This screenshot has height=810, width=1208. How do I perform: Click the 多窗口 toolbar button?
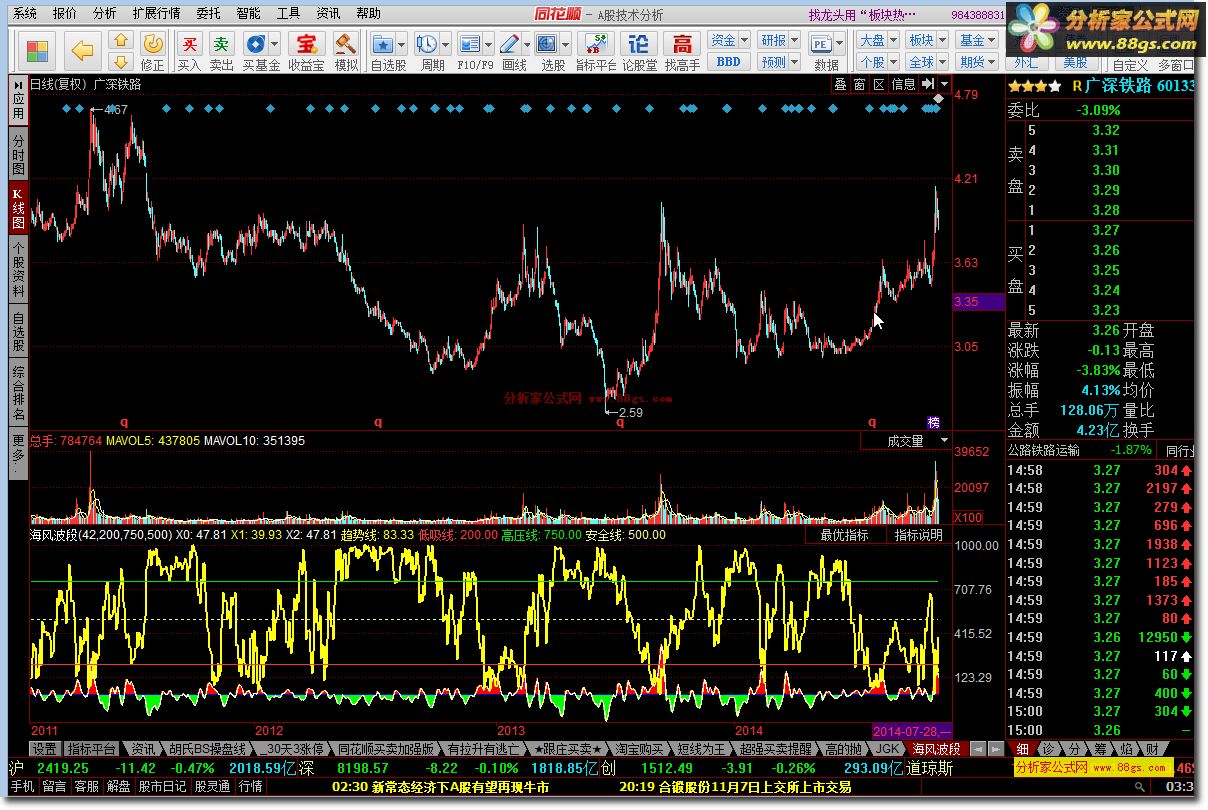[x=1177, y=64]
